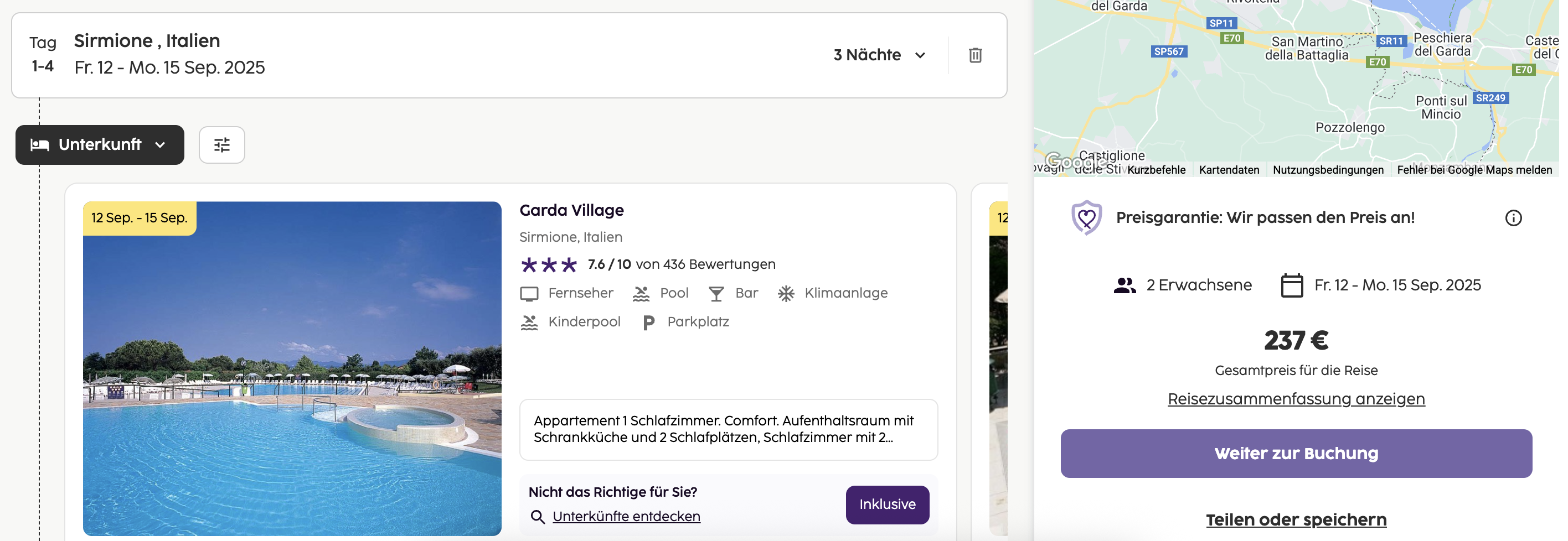The image size is (1568, 541).
Task: Select the Appartement 1 Schlafzimmer room description
Action: coord(729,430)
